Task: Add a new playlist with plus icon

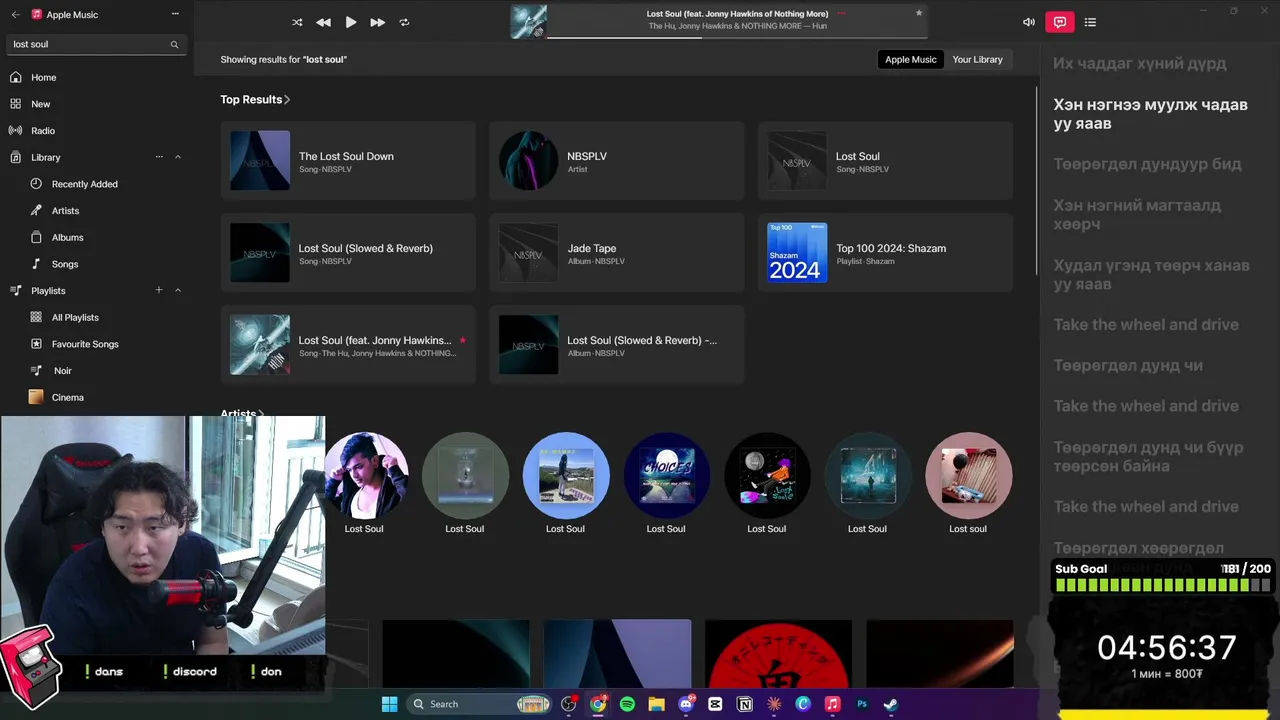Action: [159, 290]
